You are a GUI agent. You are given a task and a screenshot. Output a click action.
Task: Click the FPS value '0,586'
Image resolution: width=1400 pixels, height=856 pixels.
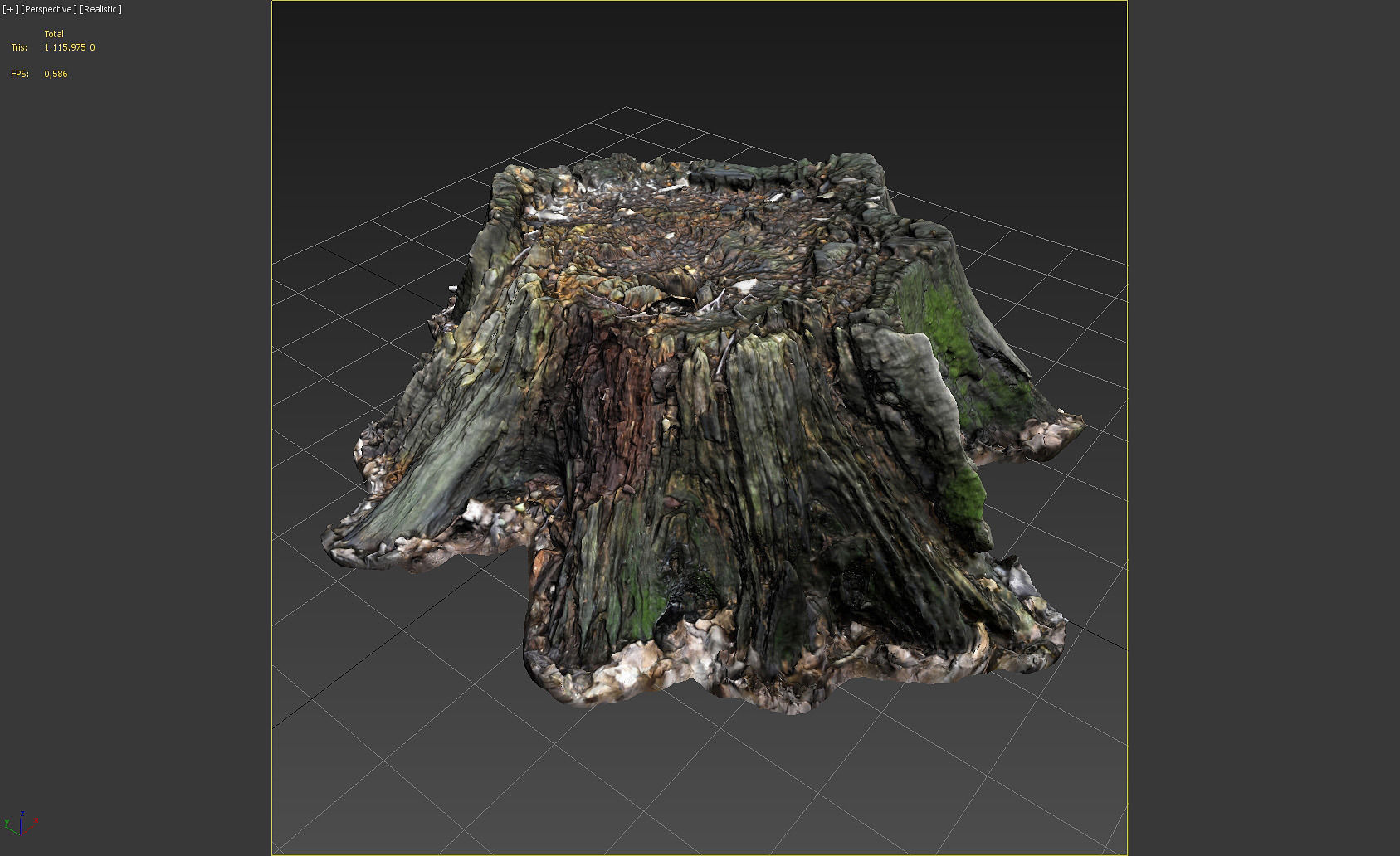[56, 74]
